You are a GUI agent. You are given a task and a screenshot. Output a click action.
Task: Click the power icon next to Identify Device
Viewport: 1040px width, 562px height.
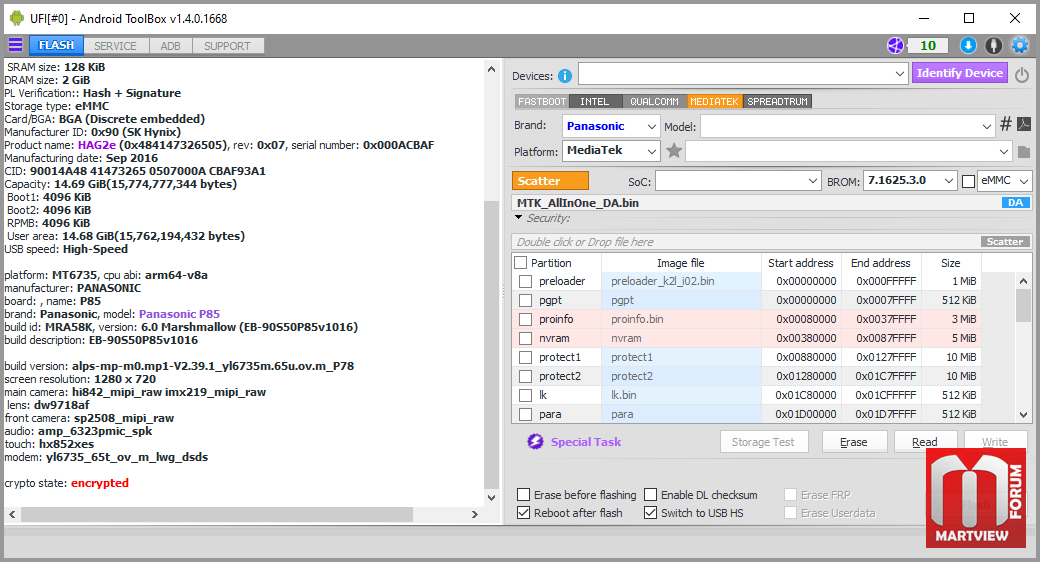[1021, 75]
